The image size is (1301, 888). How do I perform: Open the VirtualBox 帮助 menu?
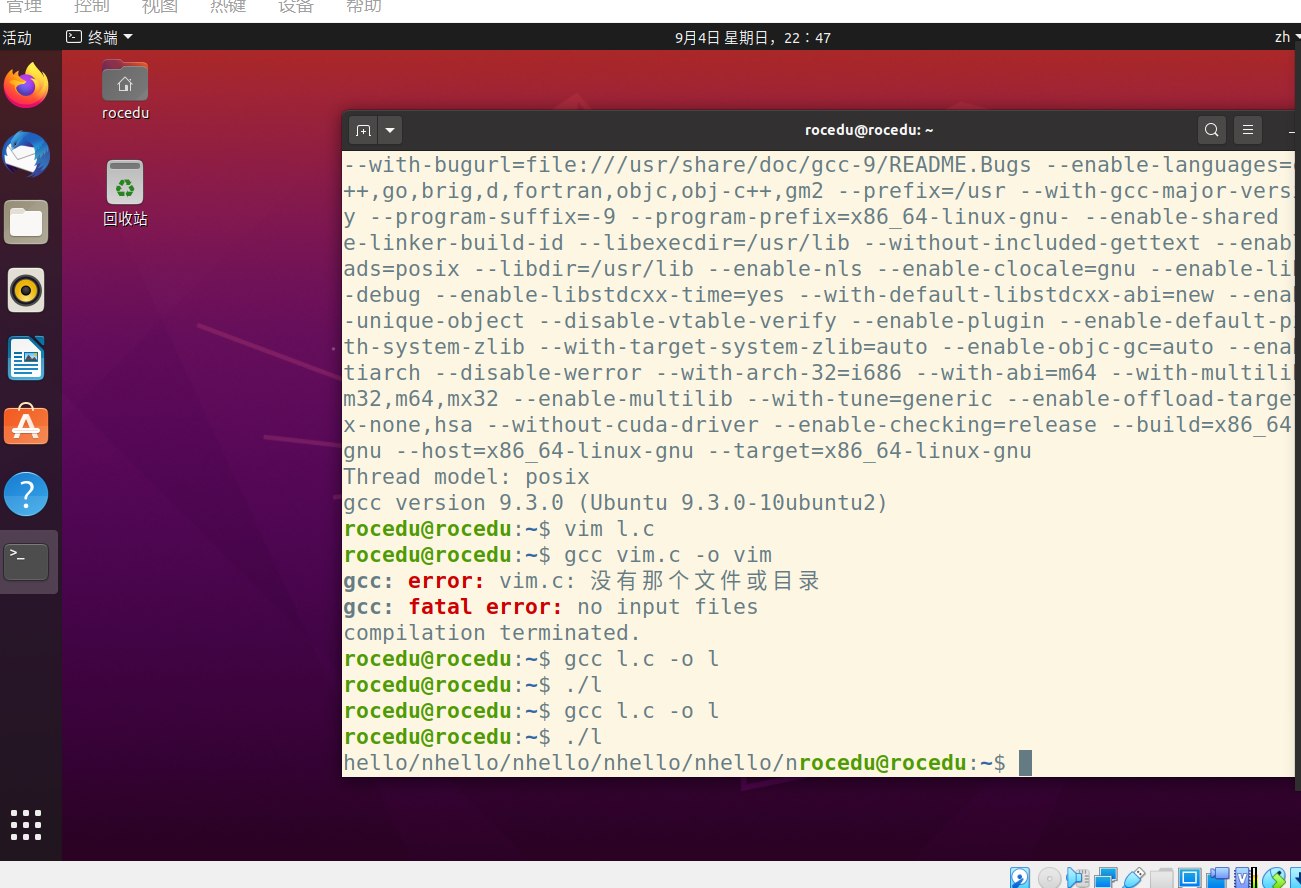364,7
